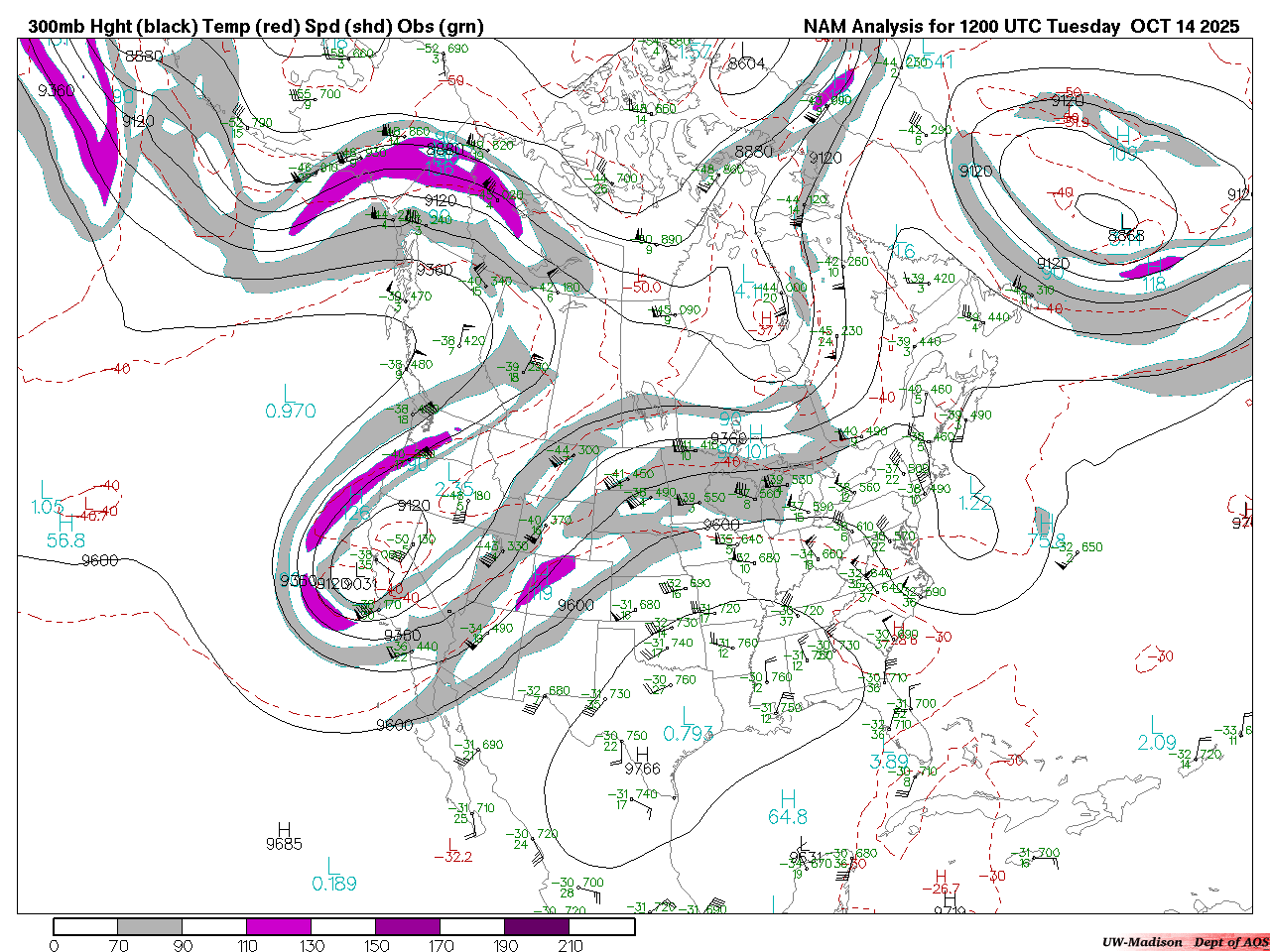Click the UW-Madison Dept of AOS credit
This screenshot has height=952, width=1270.
click(1185, 942)
